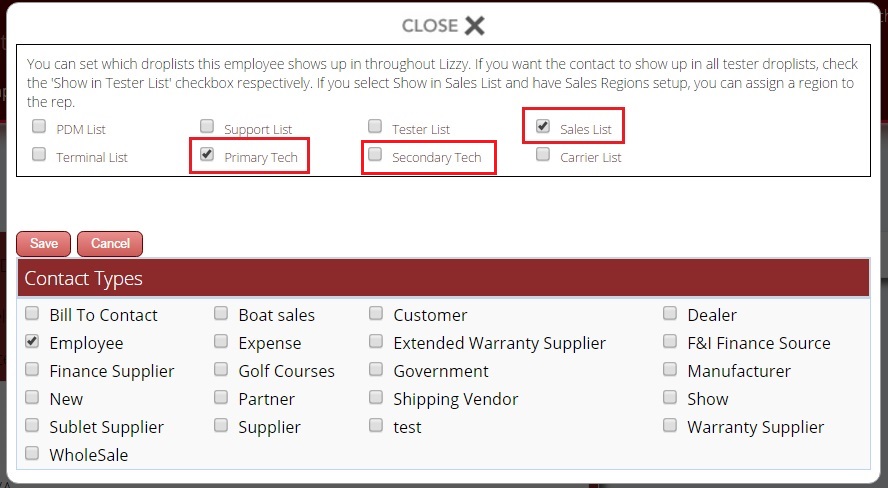
Task: Tick the Shipping Vendor checkbox
Action: coord(376,398)
